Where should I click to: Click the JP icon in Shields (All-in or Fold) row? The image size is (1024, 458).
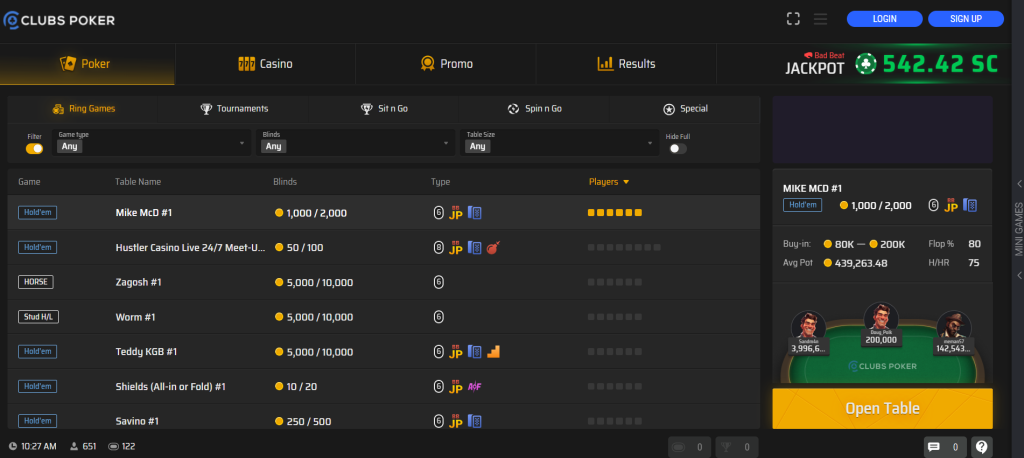click(456, 386)
